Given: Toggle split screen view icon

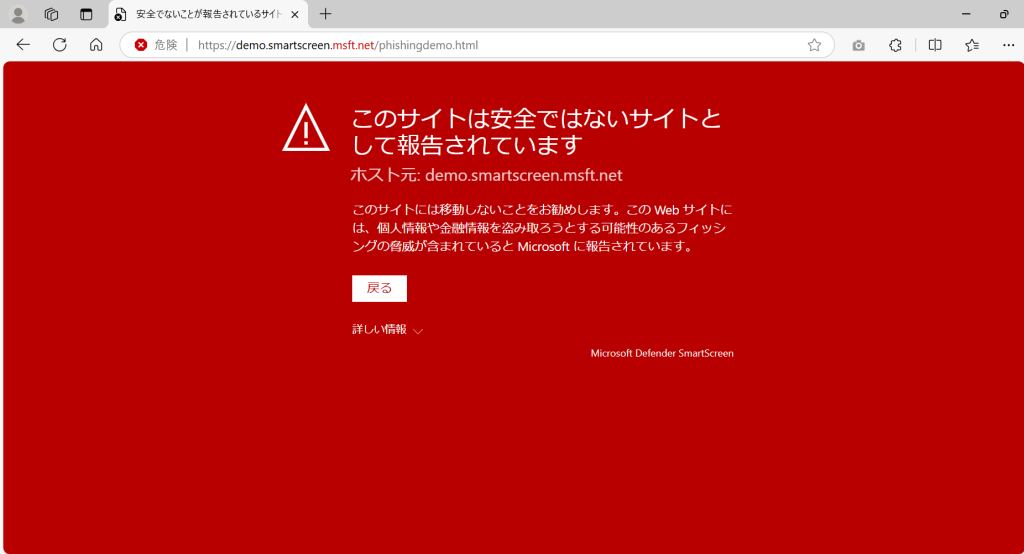Looking at the screenshot, I should (x=935, y=45).
